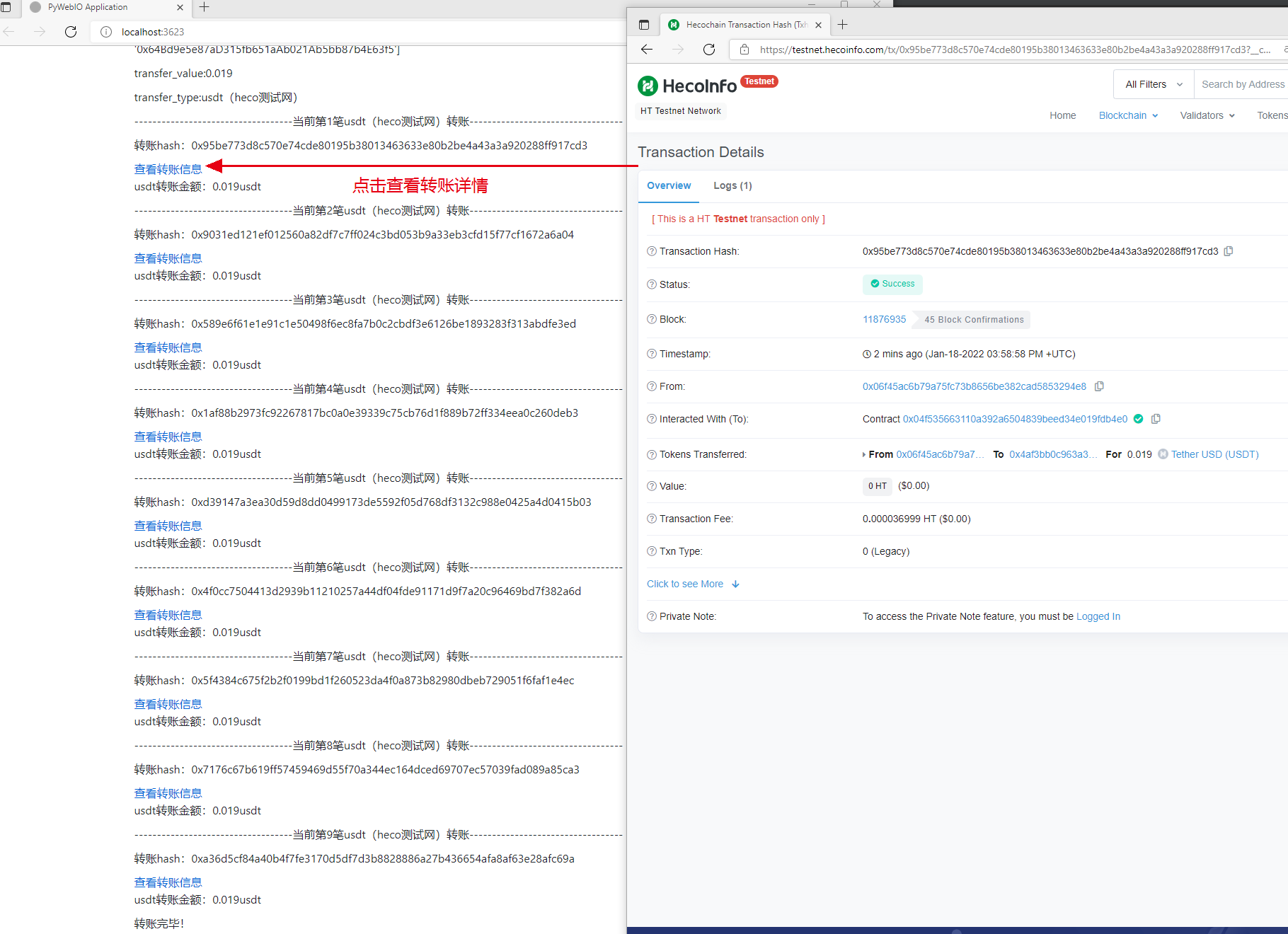Open 查看转账信息 link for transfer 4
The width and height of the screenshot is (1288, 934).
click(168, 437)
